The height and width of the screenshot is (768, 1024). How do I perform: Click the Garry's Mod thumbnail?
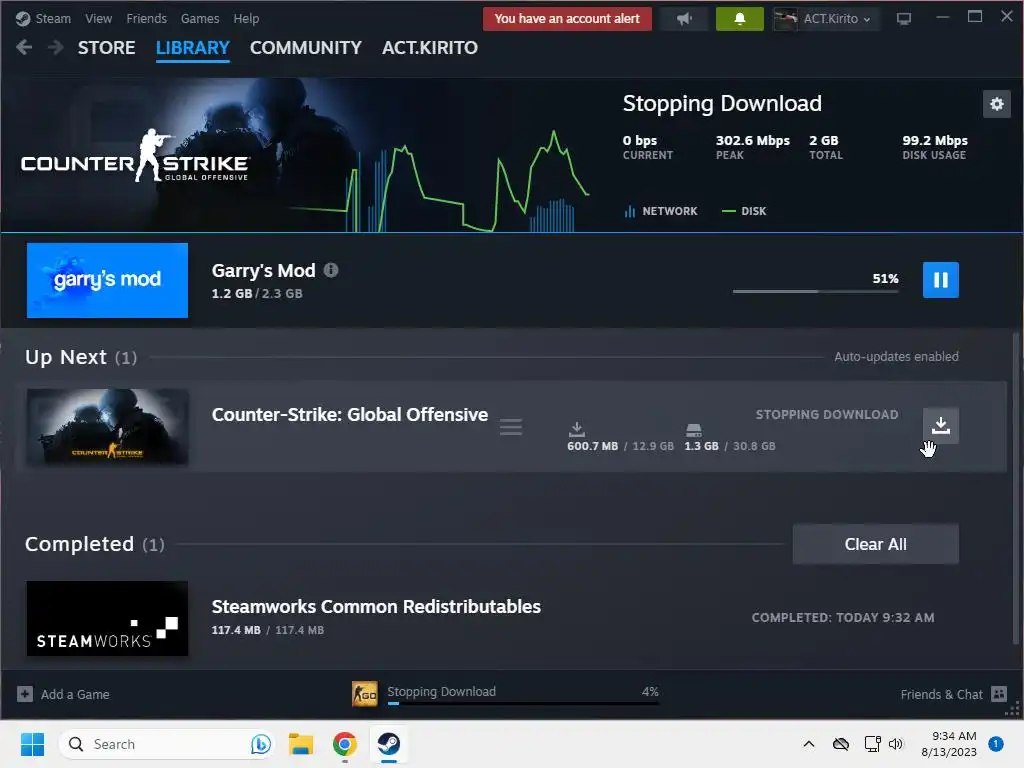point(107,280)
